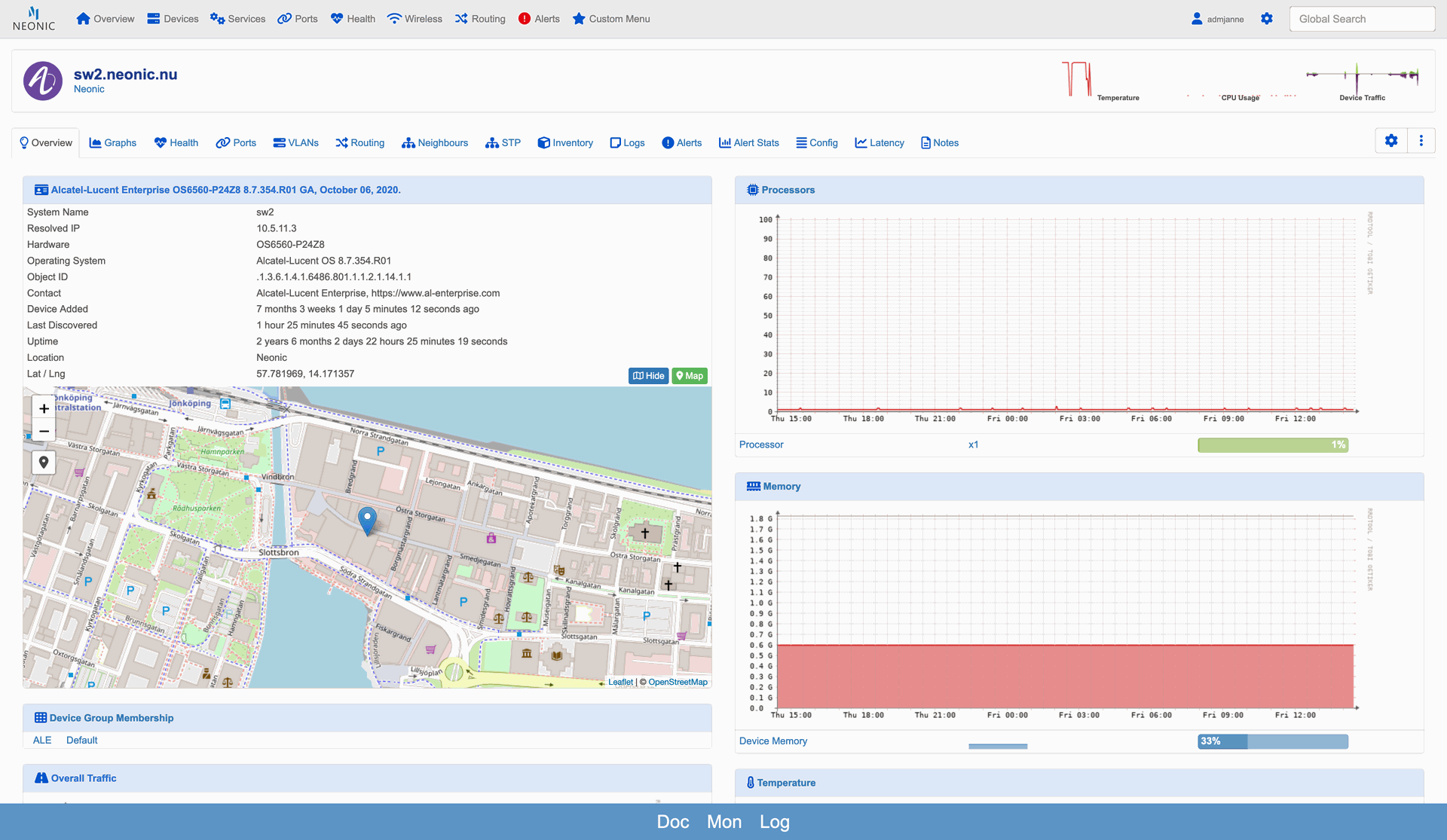The image size is (1447, 840).
Task: Open the Overall Traffic section heading
Action: click(x=84, y=778)
